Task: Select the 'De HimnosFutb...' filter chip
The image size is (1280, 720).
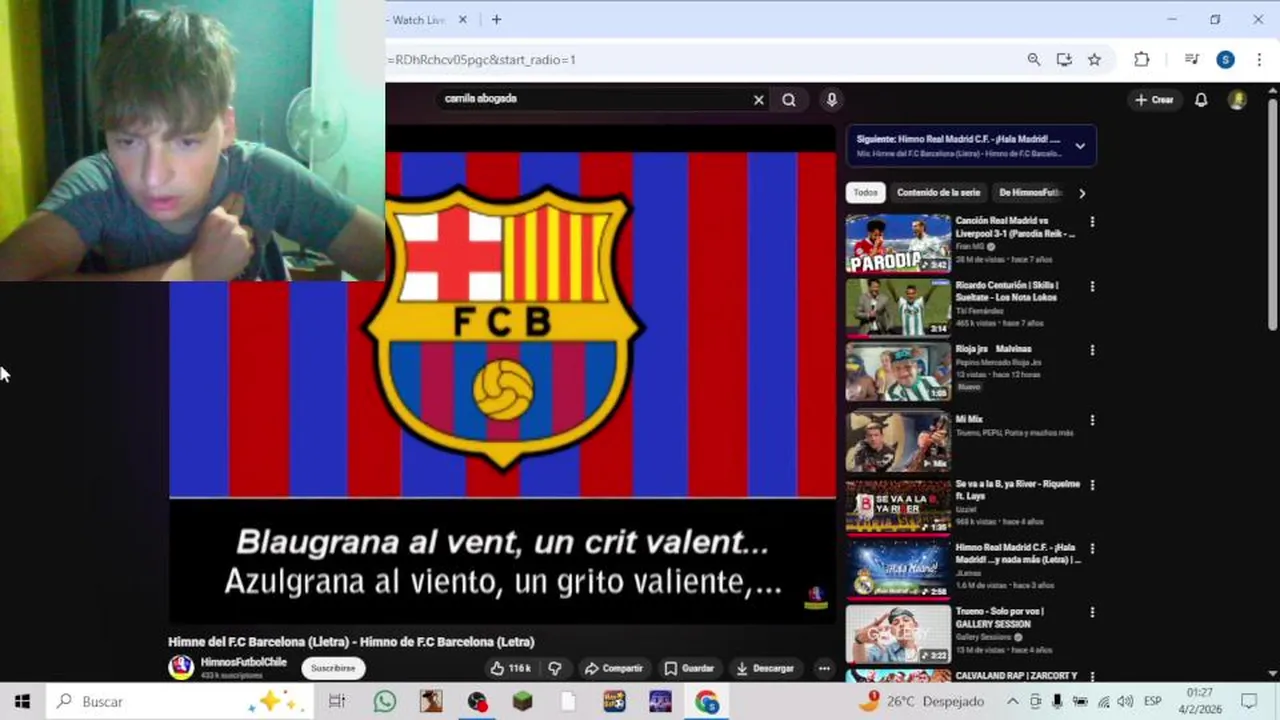Action: coord(1029,192)
